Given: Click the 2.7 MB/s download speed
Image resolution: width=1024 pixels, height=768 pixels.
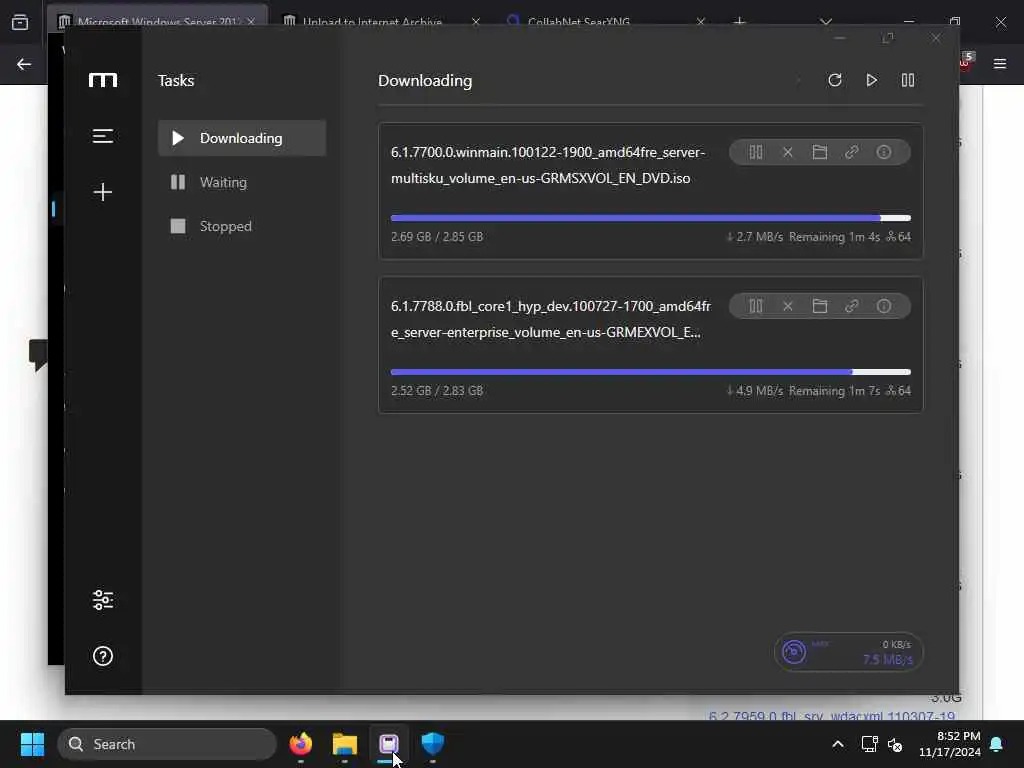Looking at the screenshot, I should point(754,236).
